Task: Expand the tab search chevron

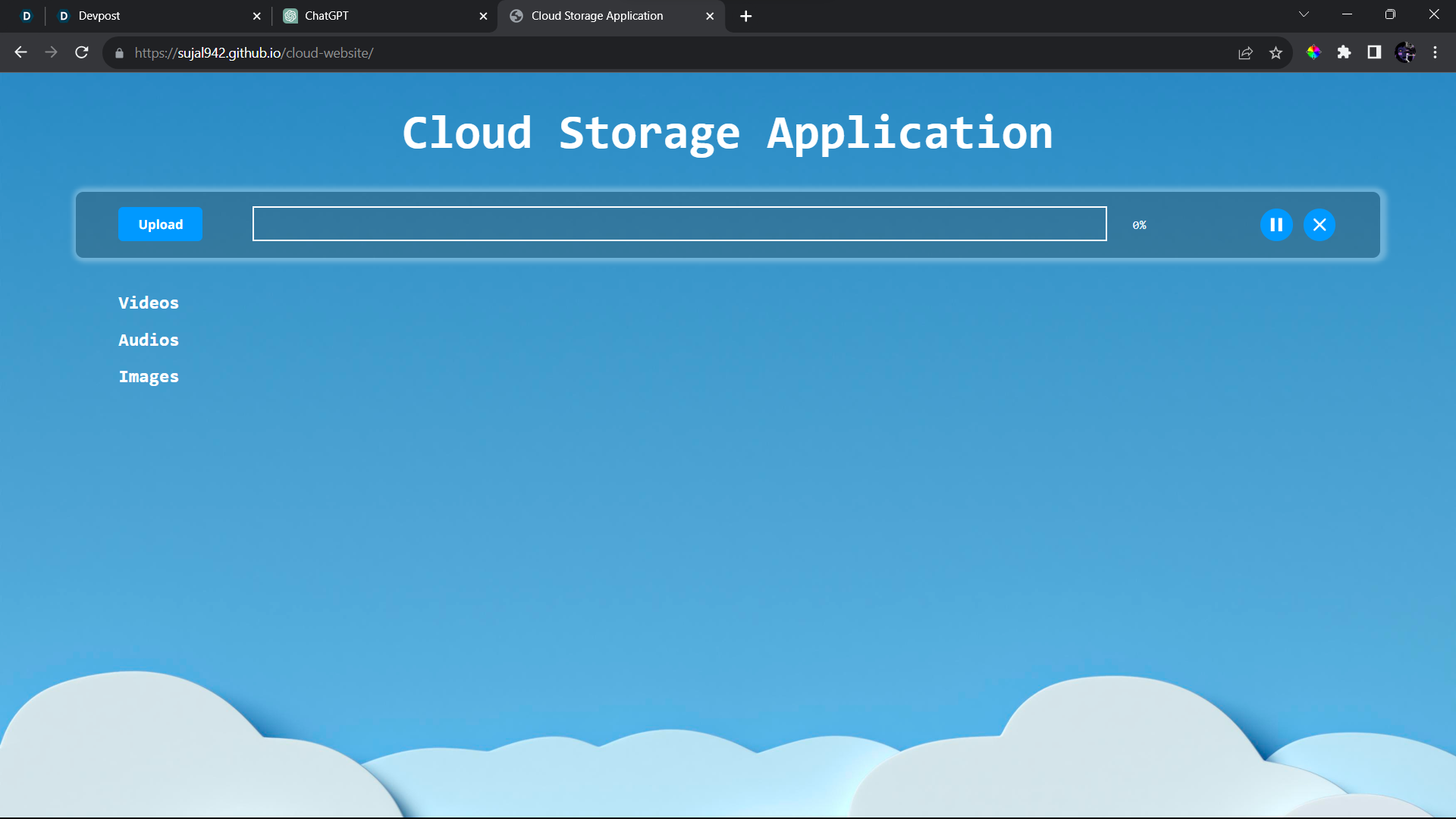Action: 1304,14
